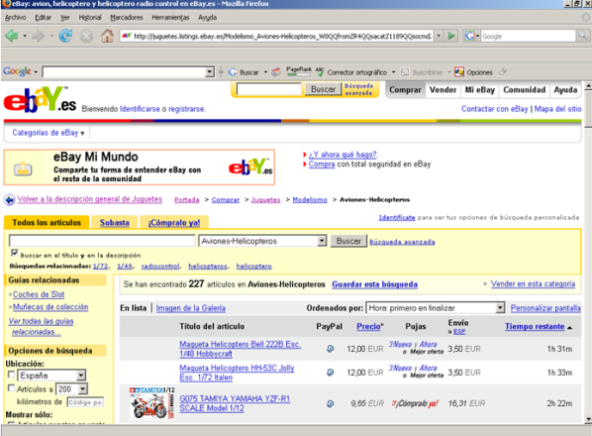Click the PayPal icon for Bell 222B item

pyautogui.click(x=330, y=349)
